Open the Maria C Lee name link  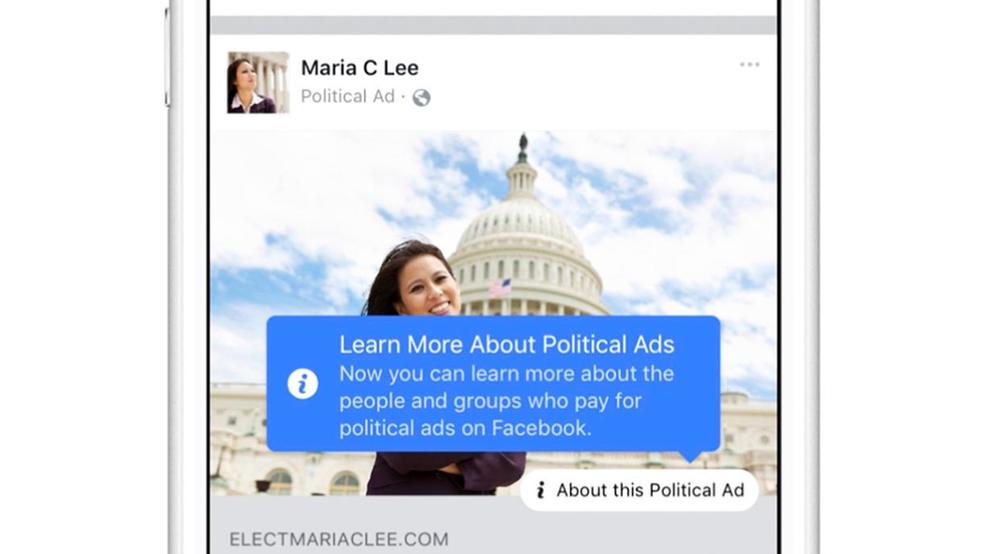point(360,68)
